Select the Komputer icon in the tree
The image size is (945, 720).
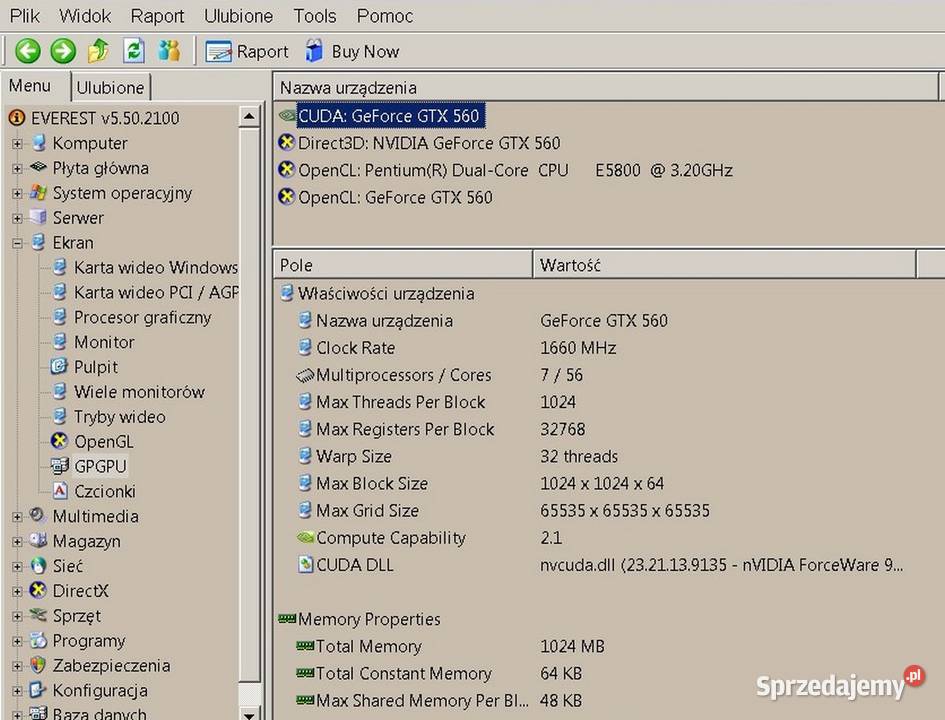(39, 143)
